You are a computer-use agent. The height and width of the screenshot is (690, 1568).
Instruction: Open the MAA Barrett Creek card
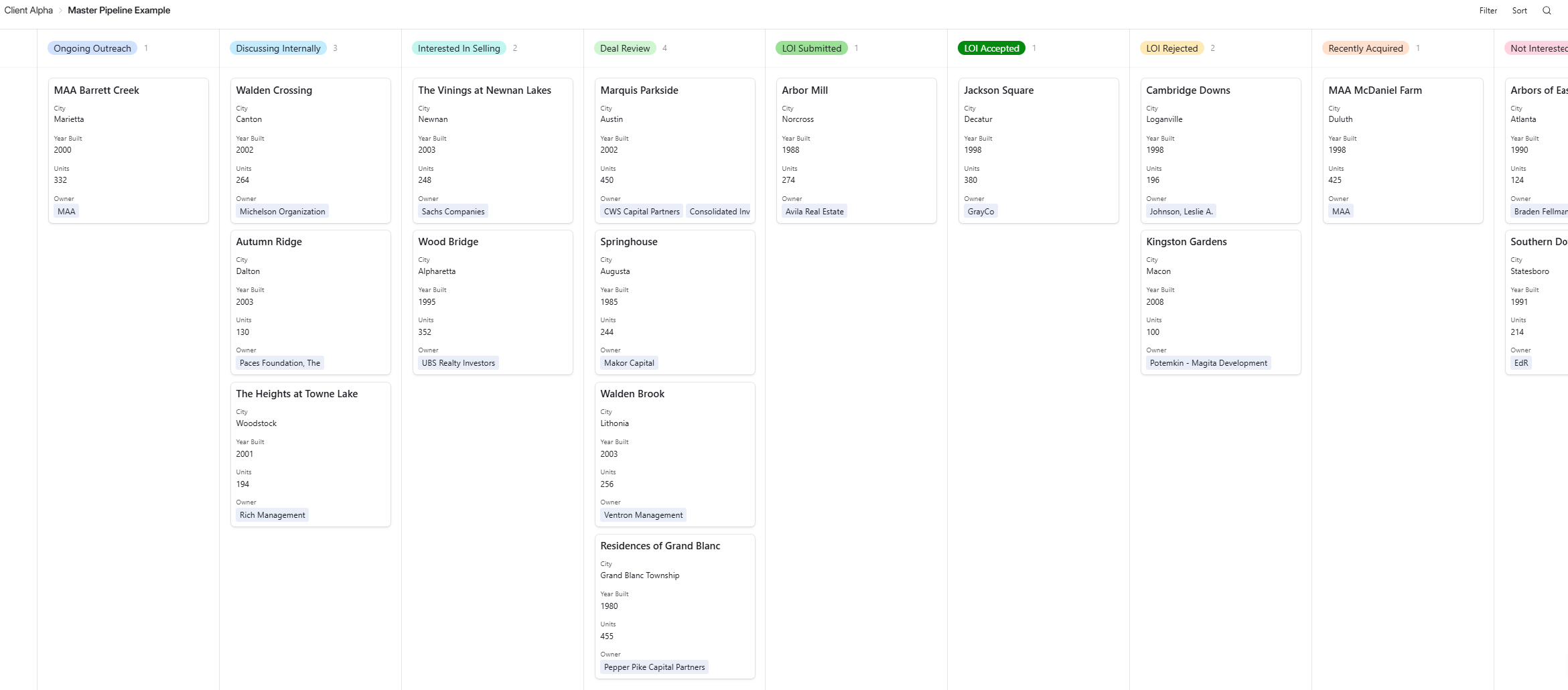pos(96,90)
